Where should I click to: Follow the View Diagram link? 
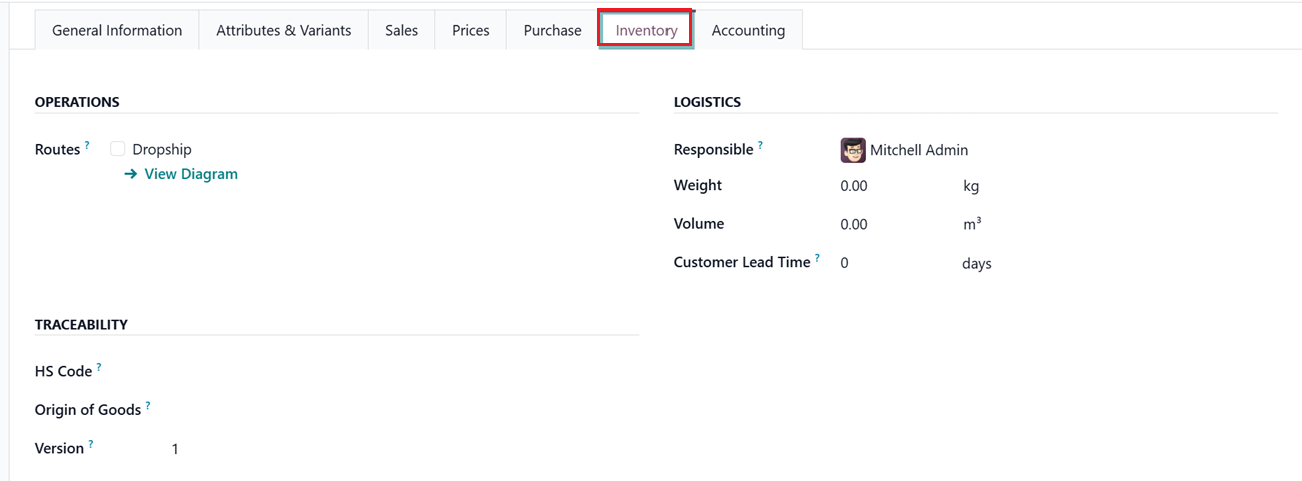[x=191, y=174]
